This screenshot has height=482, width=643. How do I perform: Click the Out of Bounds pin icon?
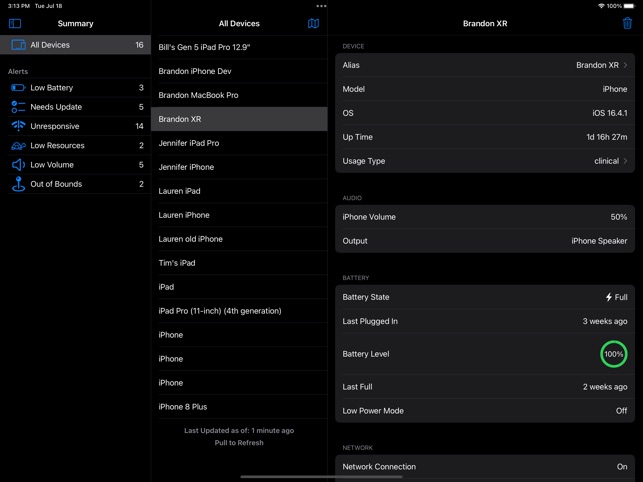pyautogui.click(x=18, y=184)
